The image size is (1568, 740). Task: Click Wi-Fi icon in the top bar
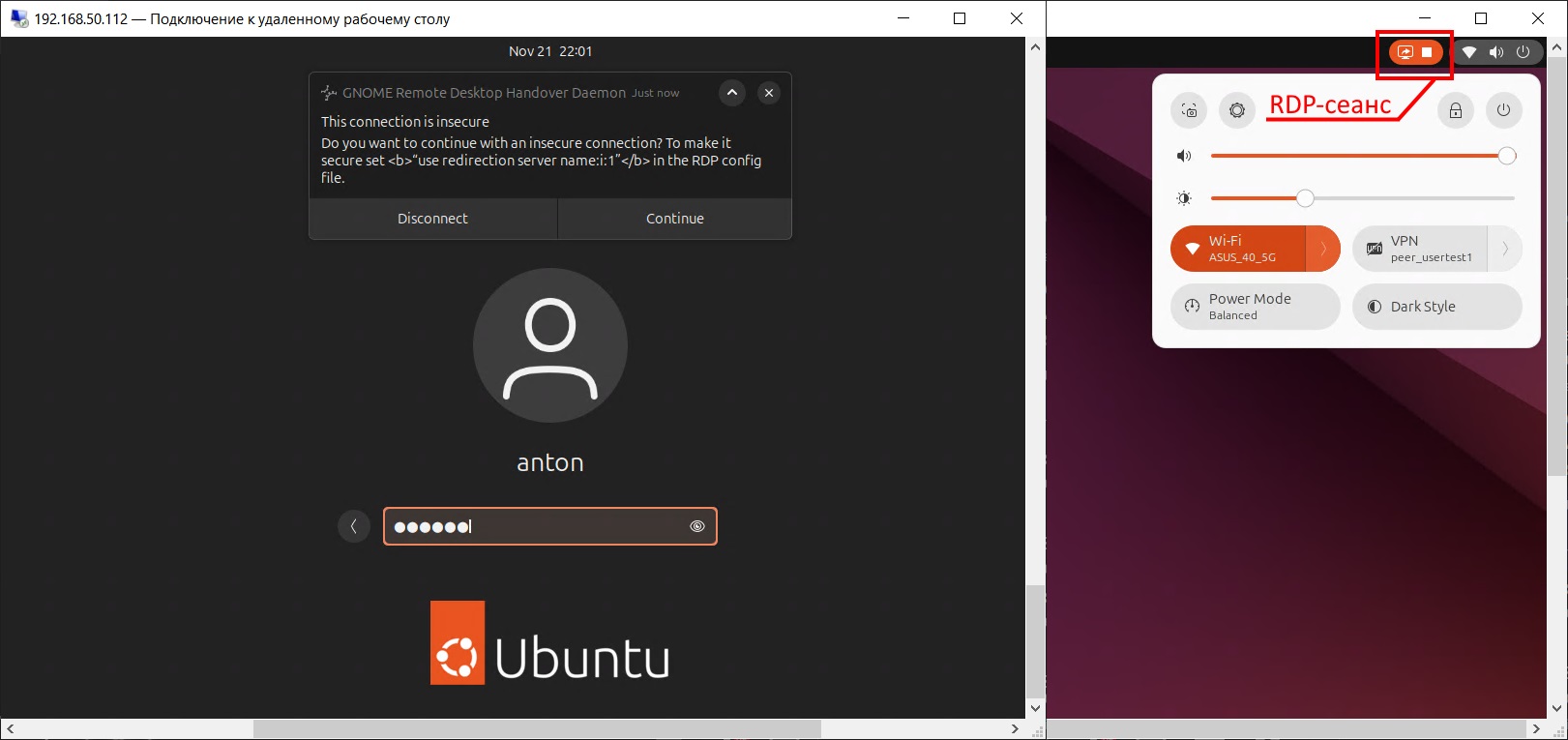coord(1469,52)
